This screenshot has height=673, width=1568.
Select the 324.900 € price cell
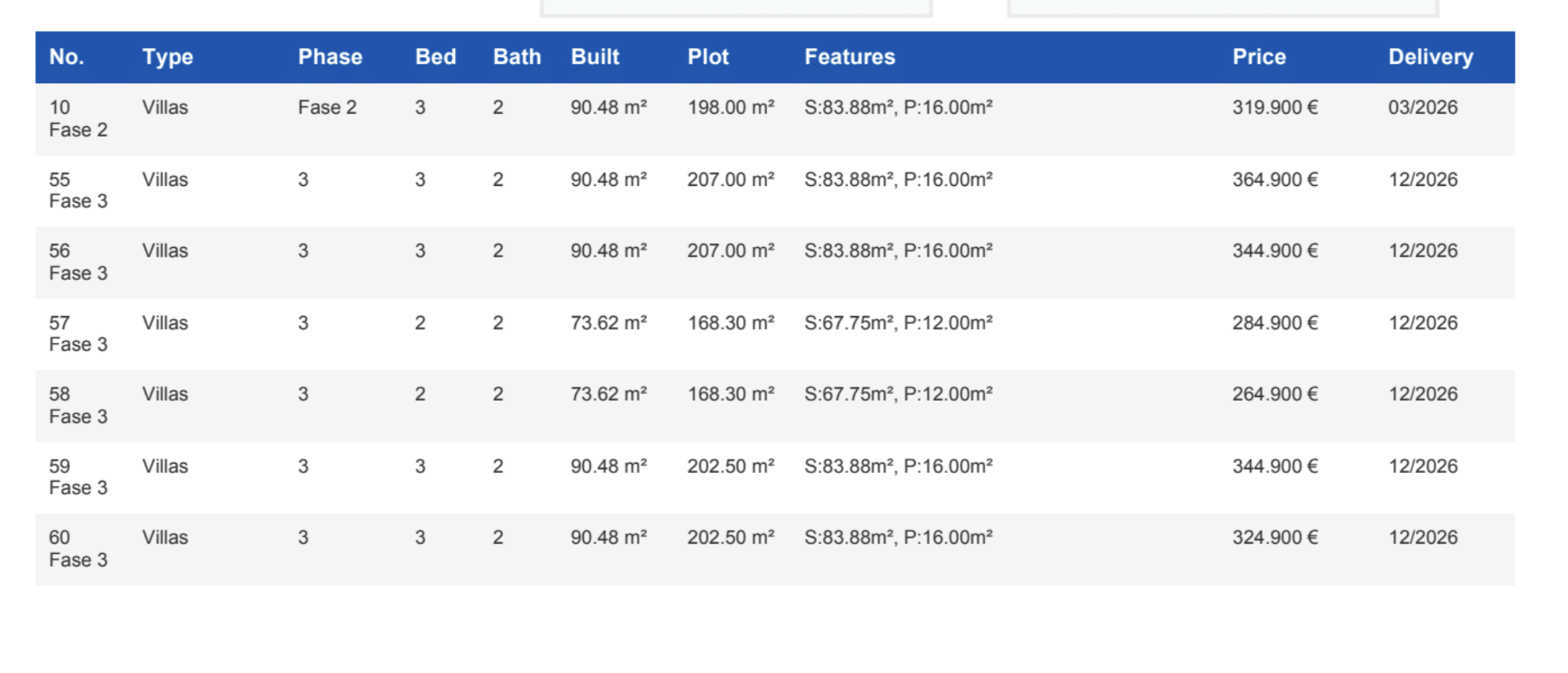[x=1274, y=538]
